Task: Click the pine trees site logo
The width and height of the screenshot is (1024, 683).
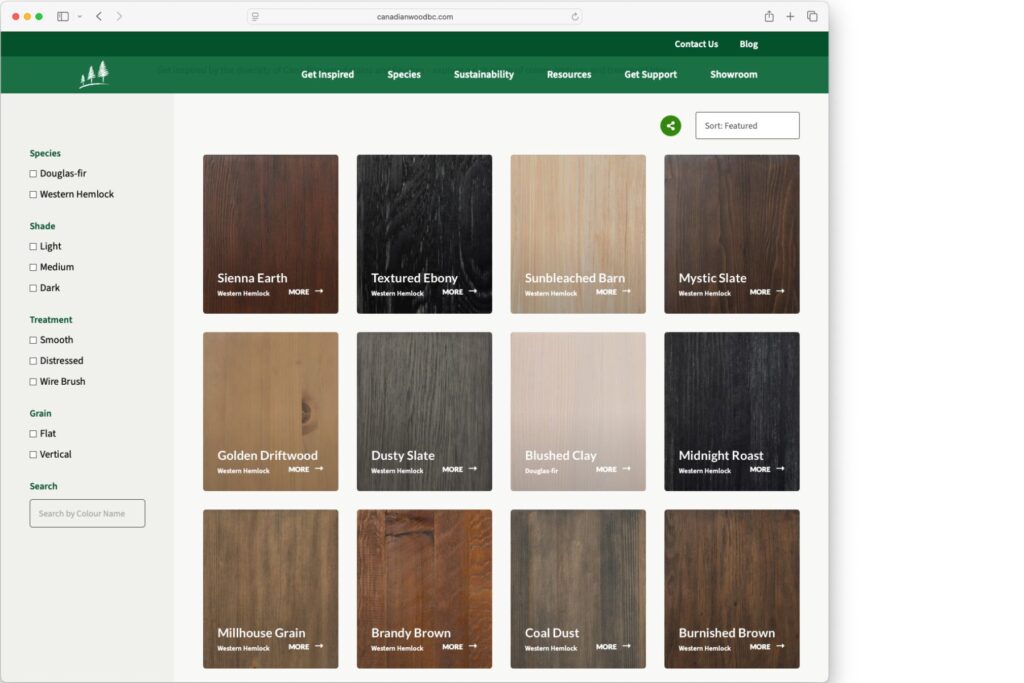Action: pos(94,75)
